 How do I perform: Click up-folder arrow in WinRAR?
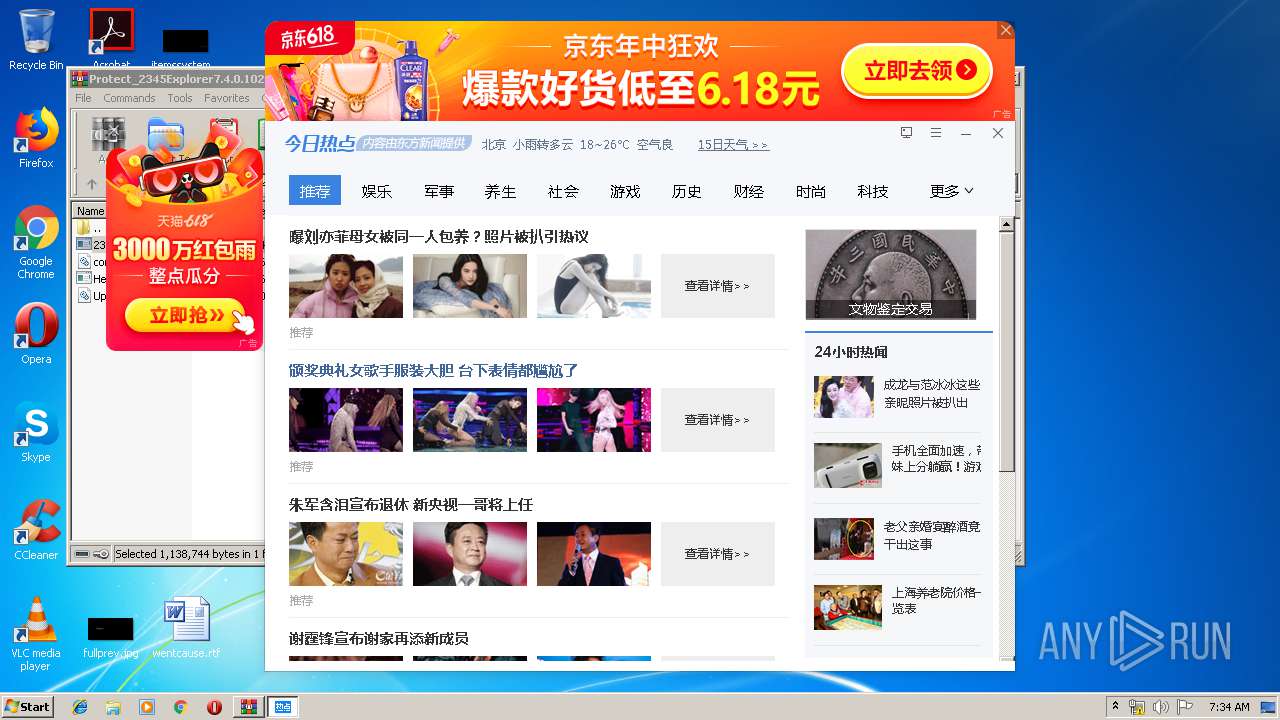click(91, 184)
